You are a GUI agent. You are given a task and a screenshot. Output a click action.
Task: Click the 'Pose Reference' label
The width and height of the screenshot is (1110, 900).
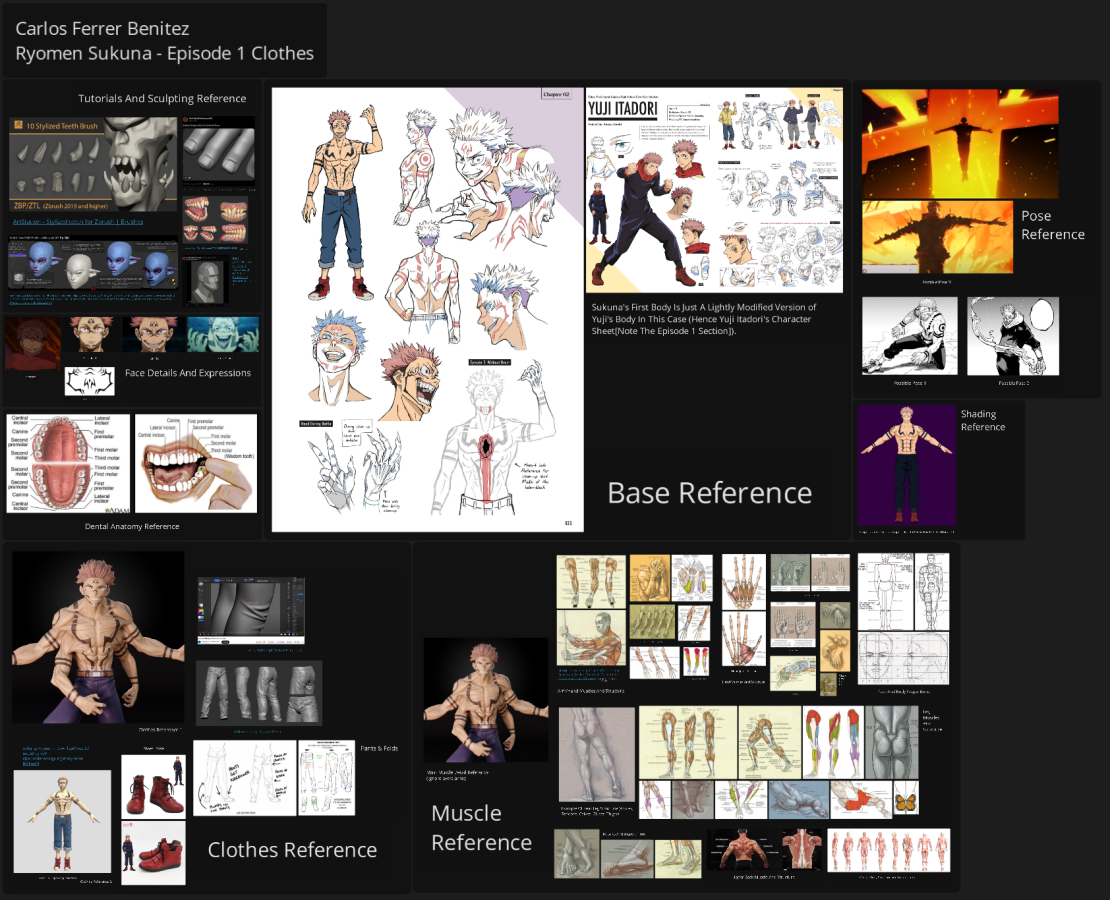pyautogui.click(x=1053, y=225)
